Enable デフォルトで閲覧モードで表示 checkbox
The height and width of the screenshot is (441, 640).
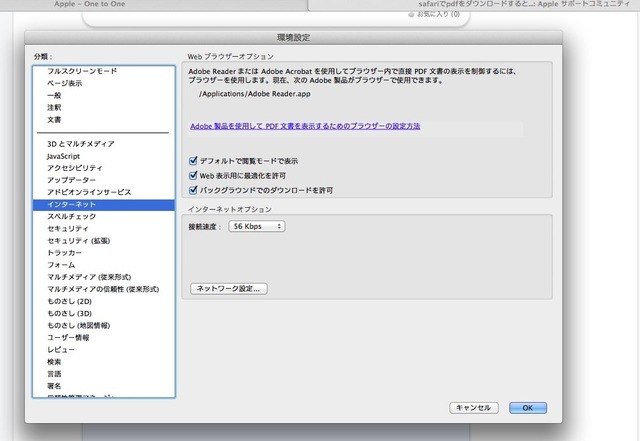coord(193,161)
